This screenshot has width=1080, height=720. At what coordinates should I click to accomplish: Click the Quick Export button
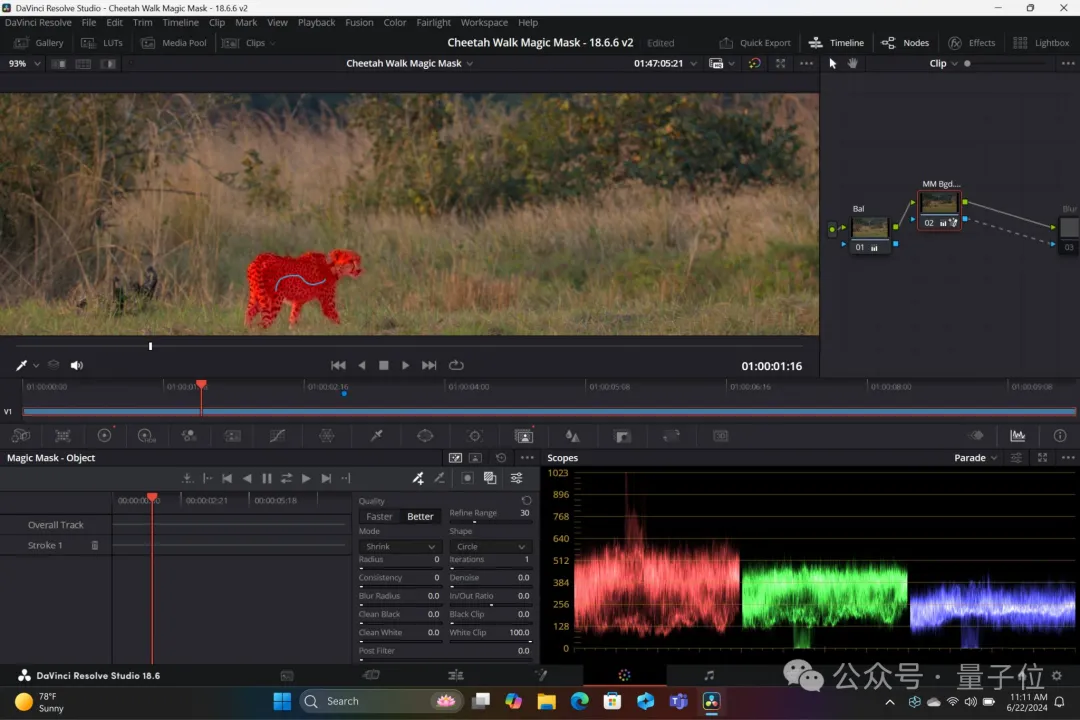point(755,43)
